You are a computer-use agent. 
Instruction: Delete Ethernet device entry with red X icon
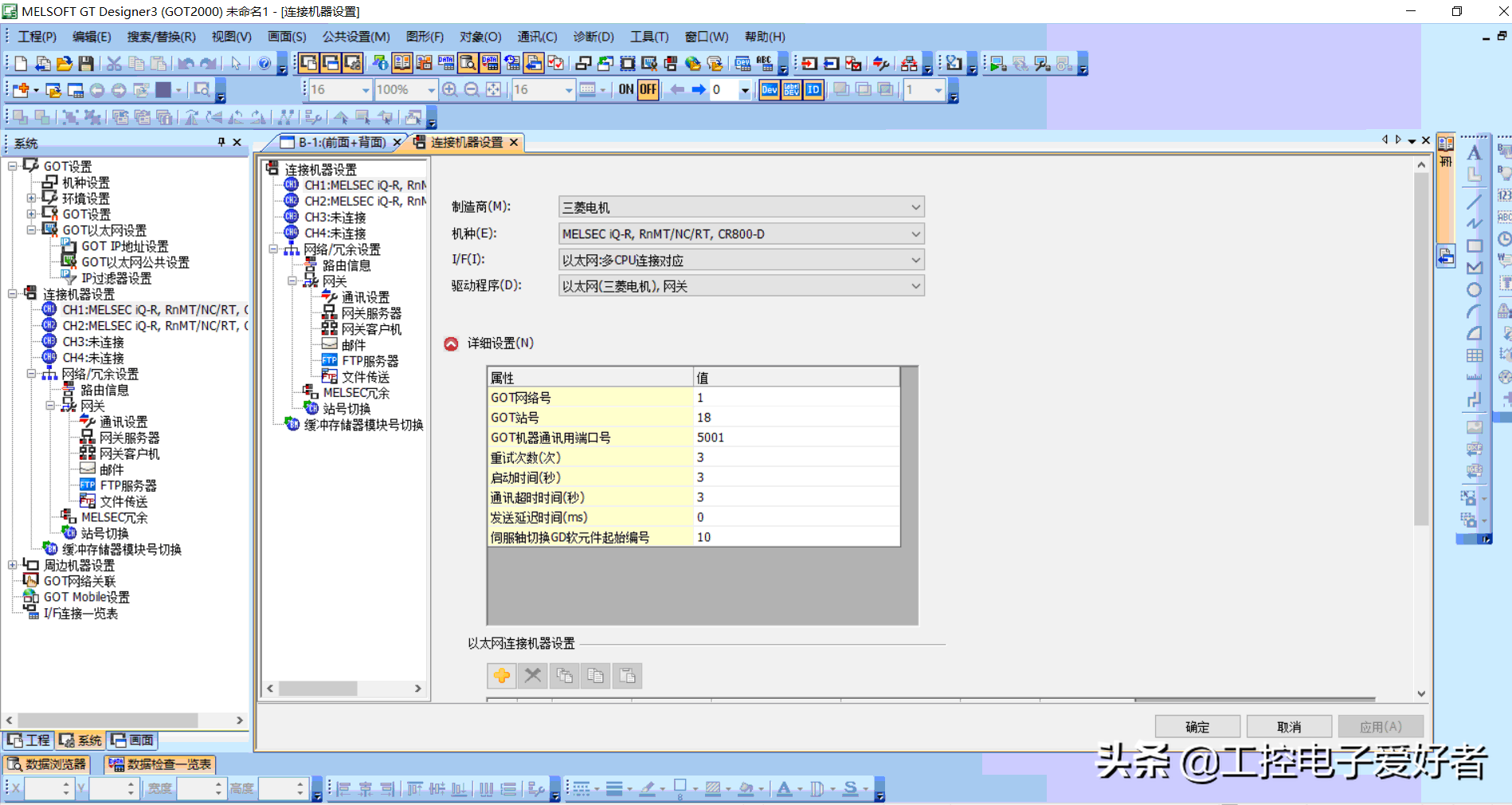pos(532,675)
